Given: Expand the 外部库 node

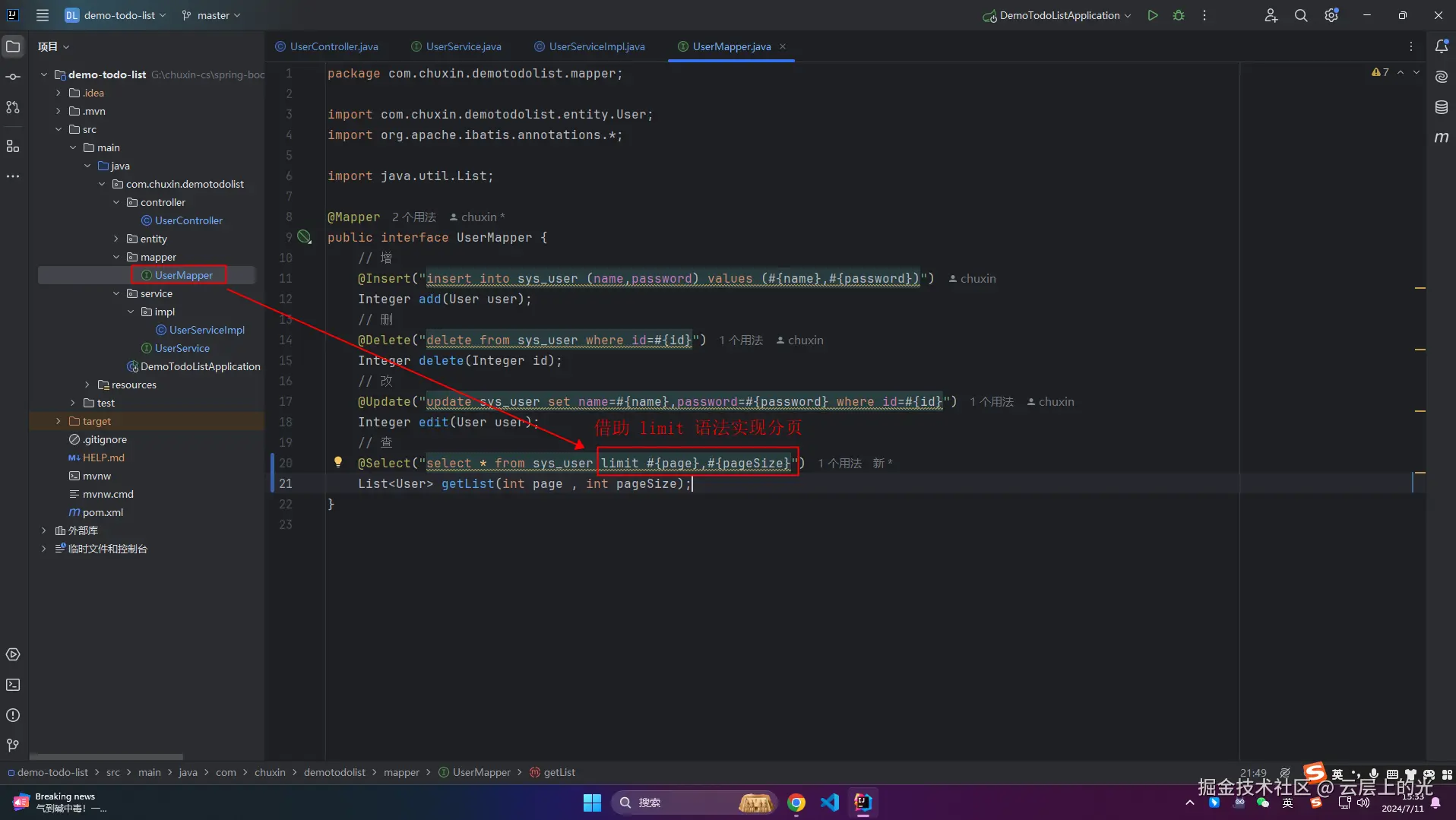Looking at the screenshot, I should [x=44, y=530].
